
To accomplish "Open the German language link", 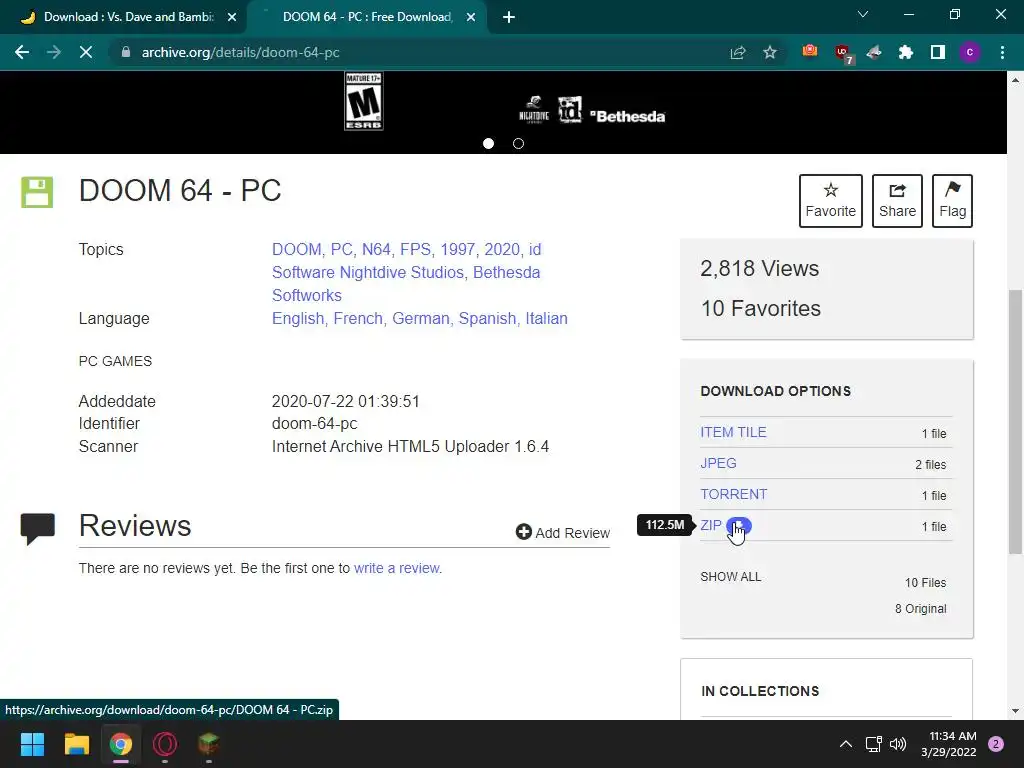I will [423, 319].
